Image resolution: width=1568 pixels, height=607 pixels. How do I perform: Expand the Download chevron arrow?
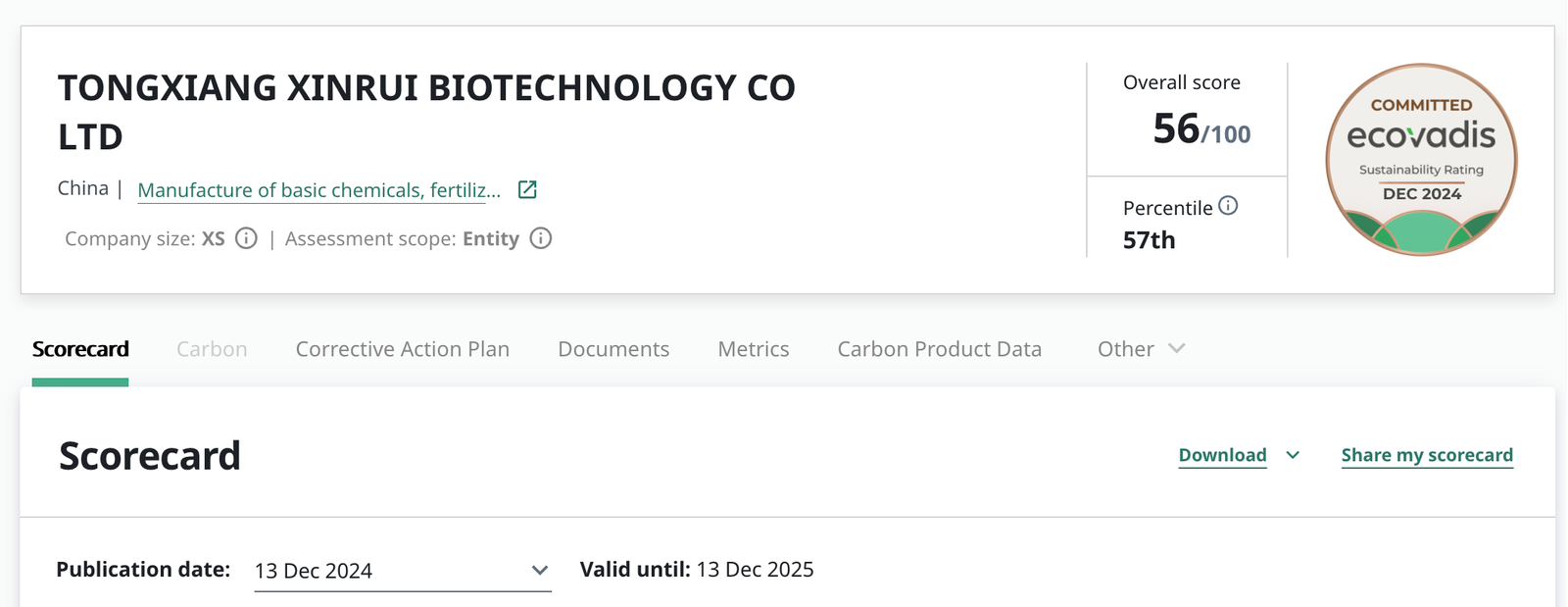point(1293,455)
